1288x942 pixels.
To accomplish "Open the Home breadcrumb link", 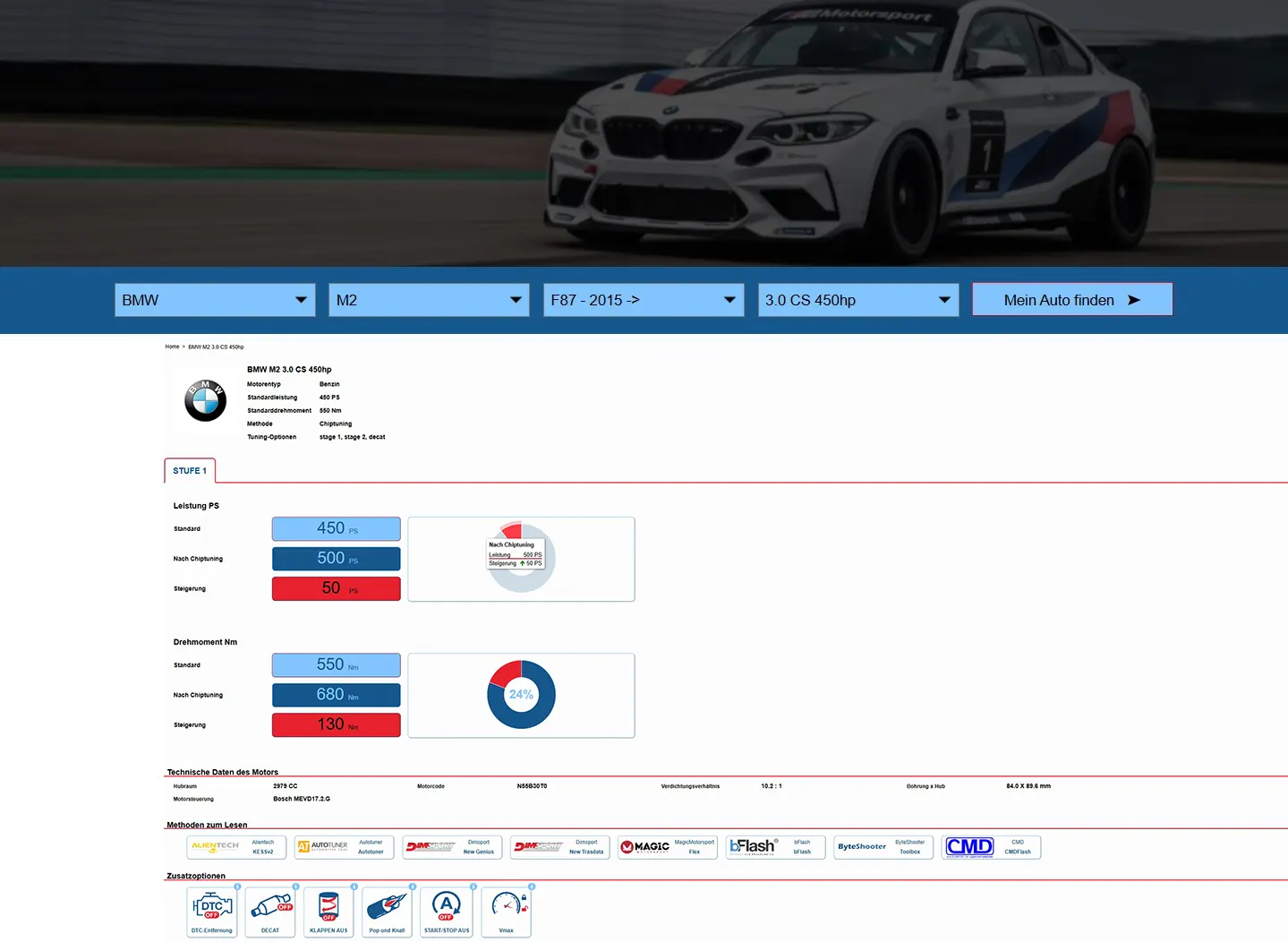I will pos(172,347).
